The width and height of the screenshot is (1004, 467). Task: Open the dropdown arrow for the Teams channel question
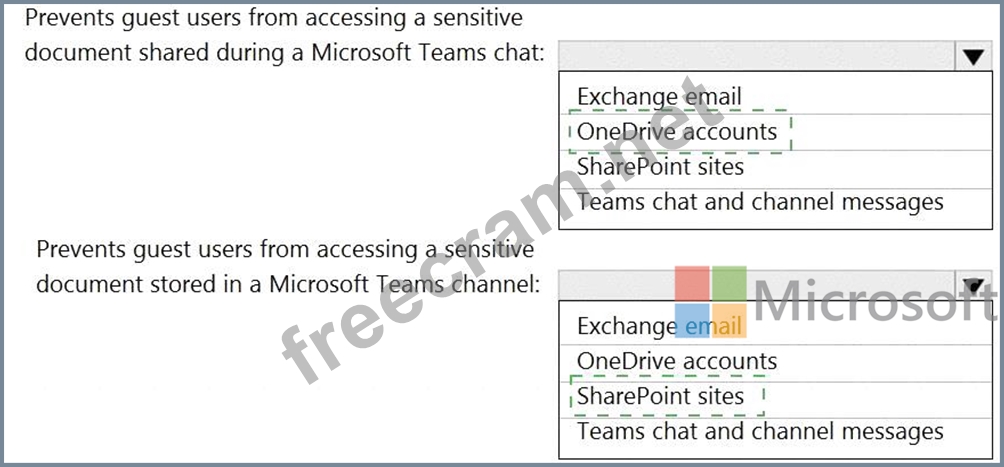click(973, 287)
